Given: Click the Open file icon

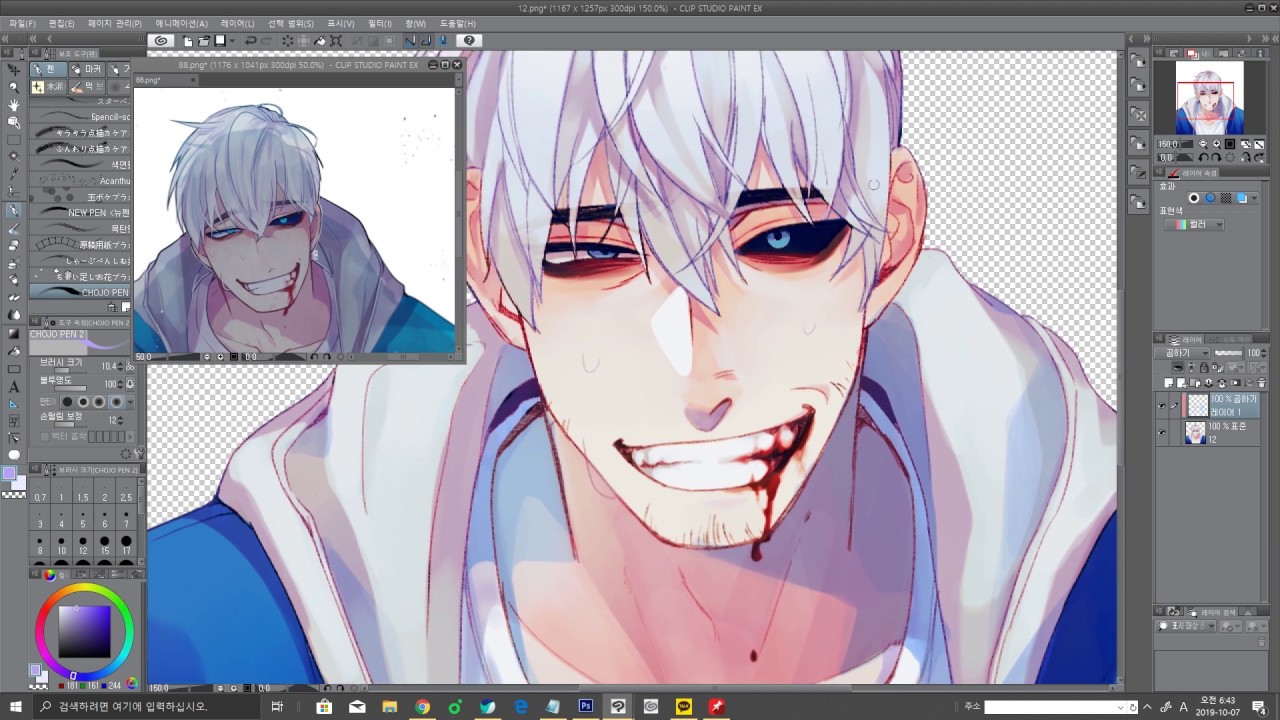Looking at the screenshot, I should (x=204, y=41).
